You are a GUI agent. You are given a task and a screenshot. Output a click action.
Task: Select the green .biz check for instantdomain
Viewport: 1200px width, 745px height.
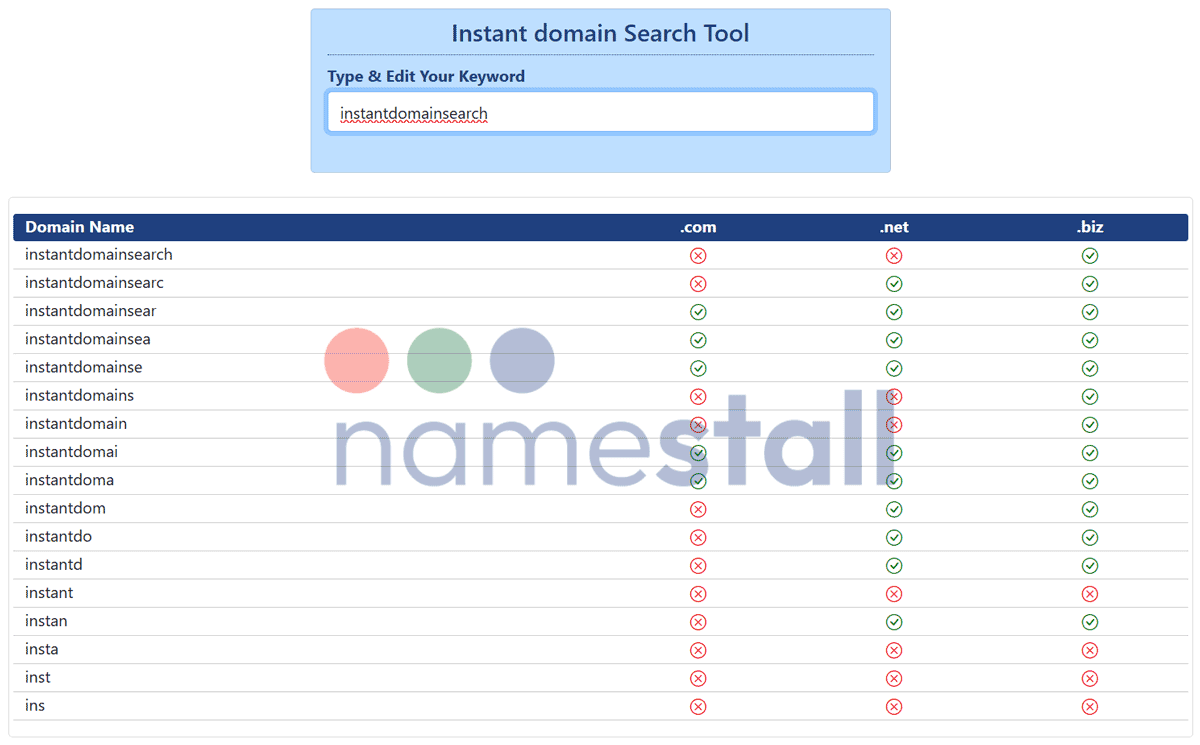(1090, 424)
